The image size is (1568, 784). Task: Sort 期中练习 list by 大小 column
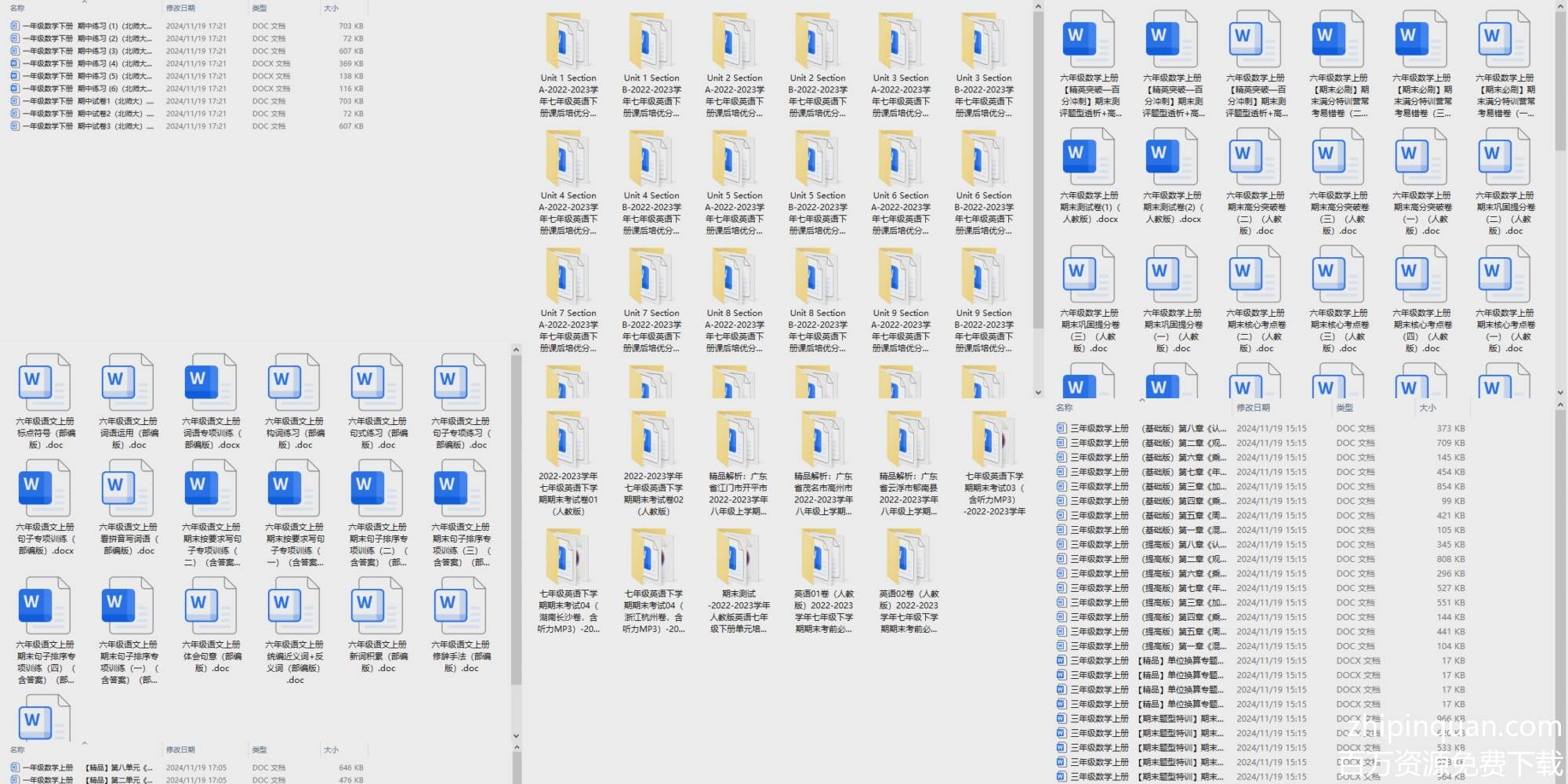click(x=332, y=8)
